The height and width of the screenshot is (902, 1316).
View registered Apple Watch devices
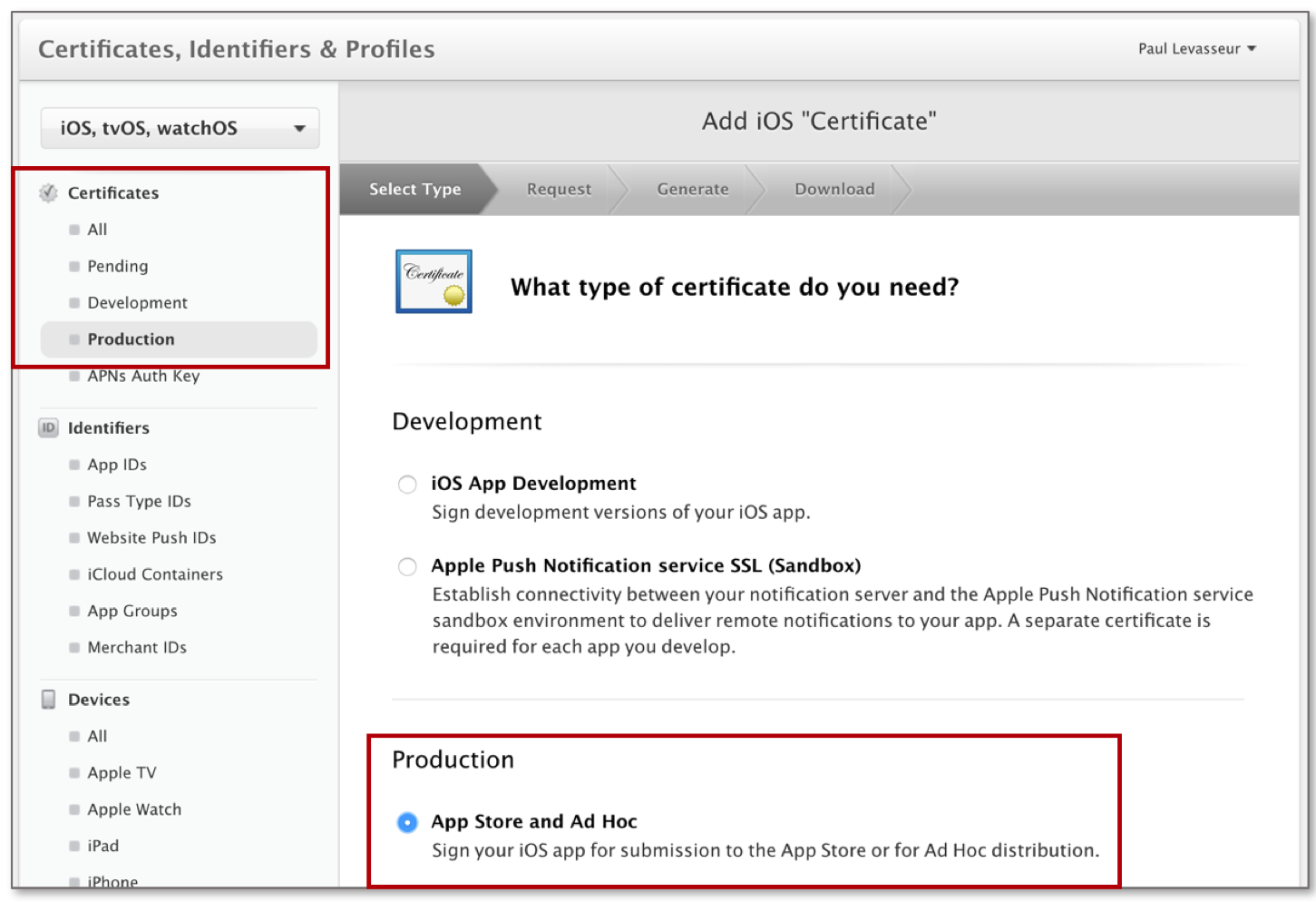[x=133, y=809]
